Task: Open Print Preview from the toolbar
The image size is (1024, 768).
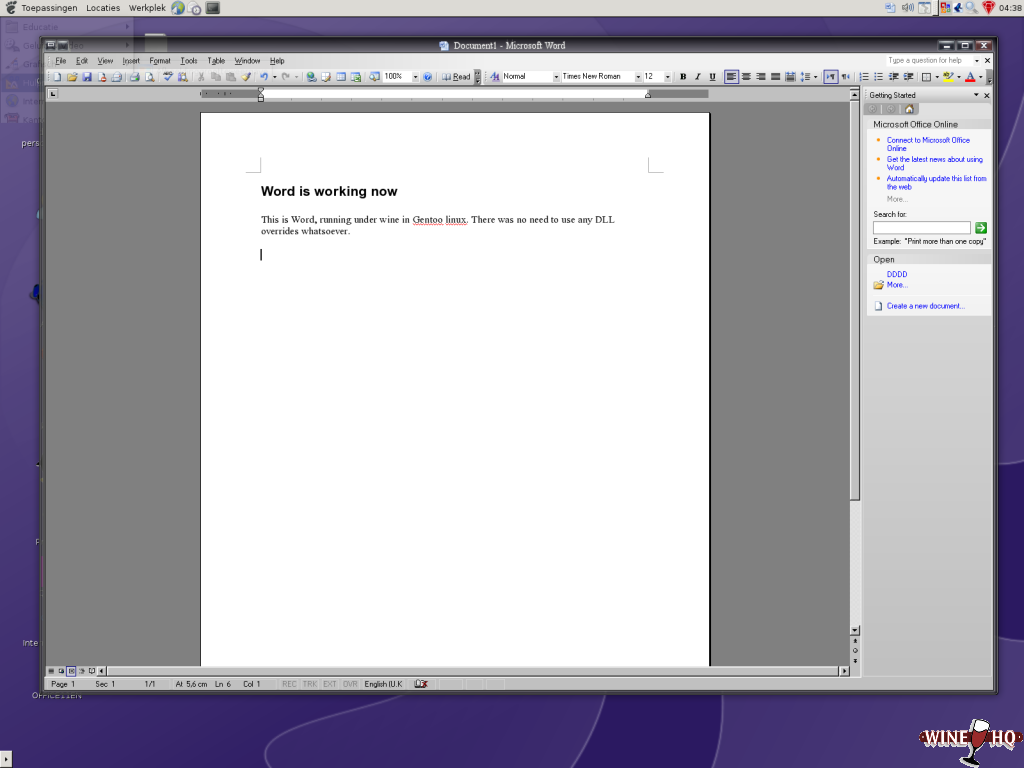Action: click(x=150, y=77)
